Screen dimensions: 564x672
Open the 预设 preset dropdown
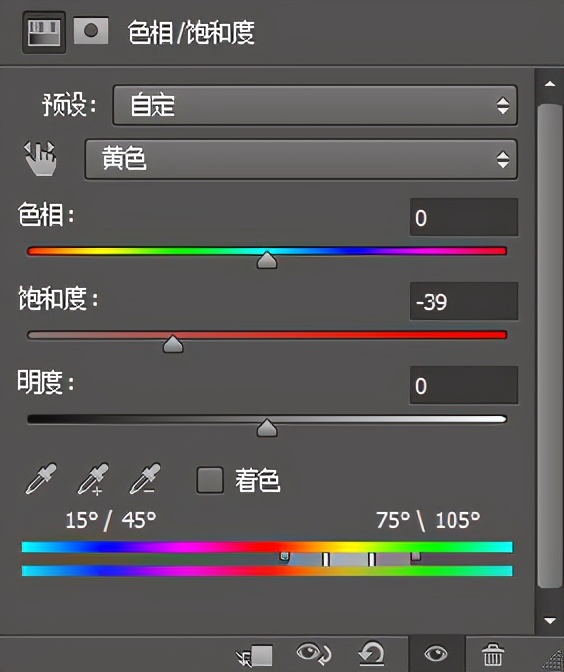click(x=315, y=105)
